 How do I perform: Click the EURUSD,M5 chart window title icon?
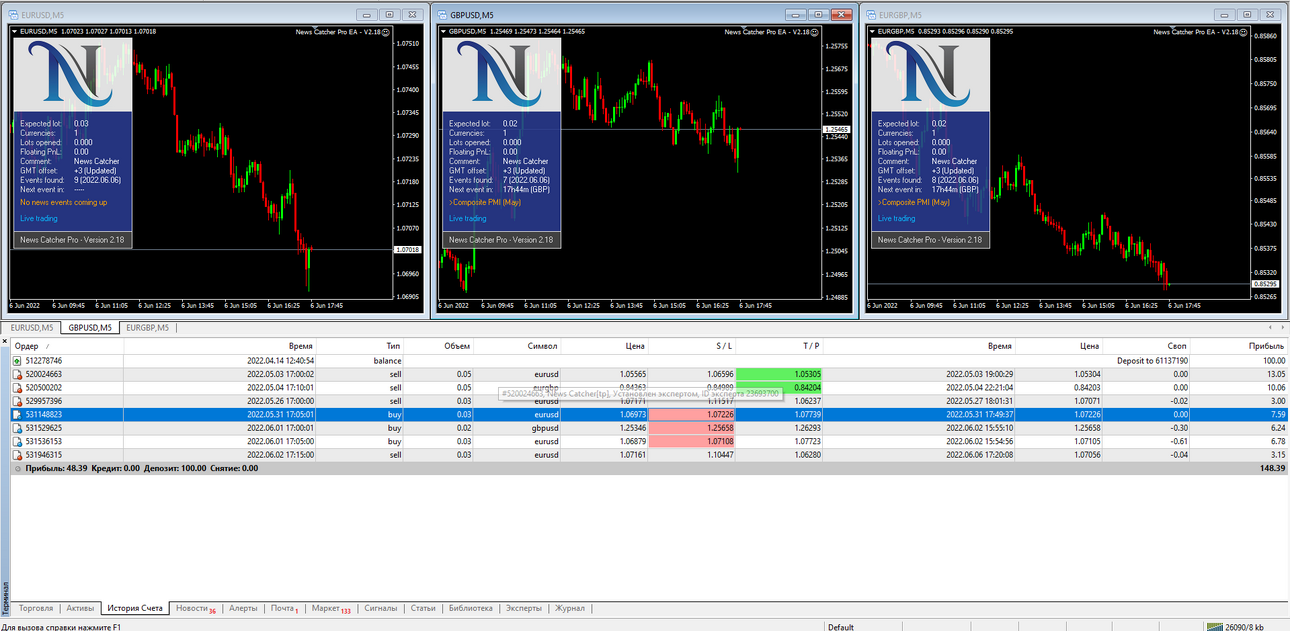coord(13,15)
